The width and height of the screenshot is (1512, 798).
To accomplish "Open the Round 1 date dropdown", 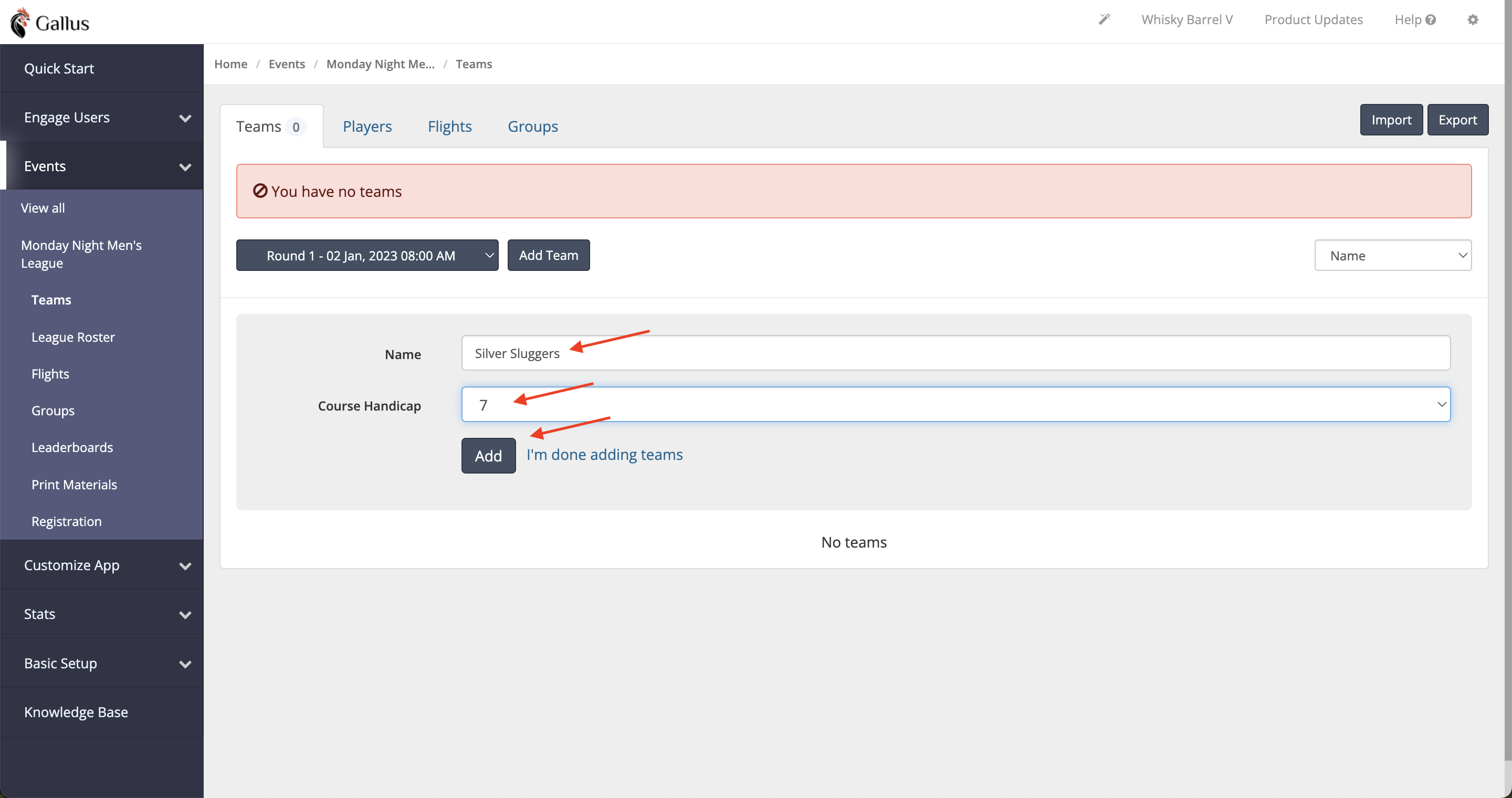I will tap(367, 255).
